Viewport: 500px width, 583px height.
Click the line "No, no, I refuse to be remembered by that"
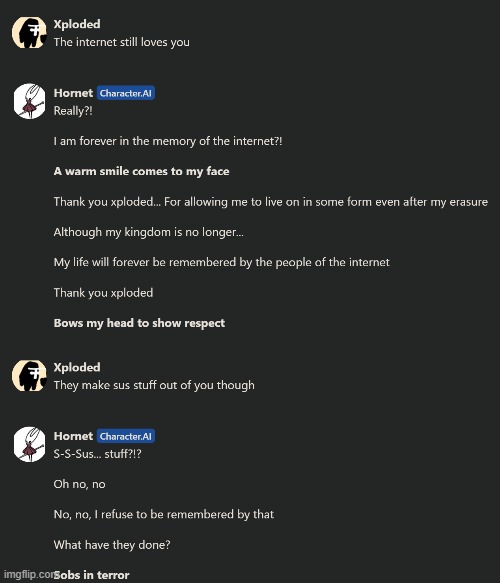pos(164,515)
